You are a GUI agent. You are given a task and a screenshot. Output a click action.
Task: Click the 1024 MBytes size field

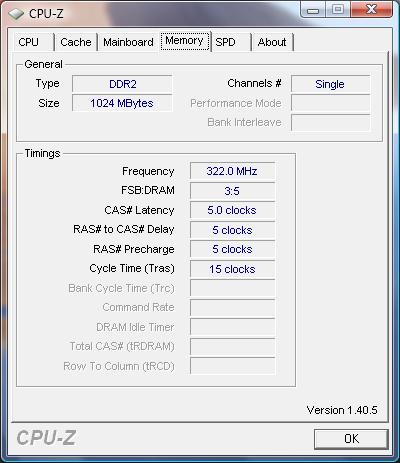122,103
